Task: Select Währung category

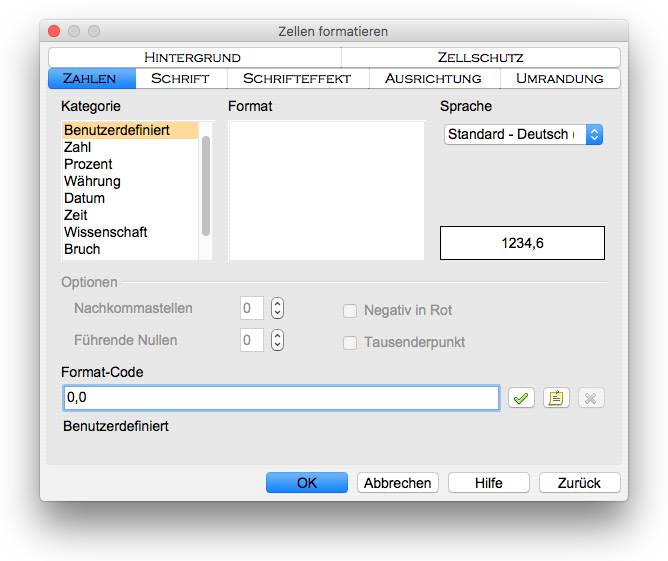Action: [x=130, y=181]
